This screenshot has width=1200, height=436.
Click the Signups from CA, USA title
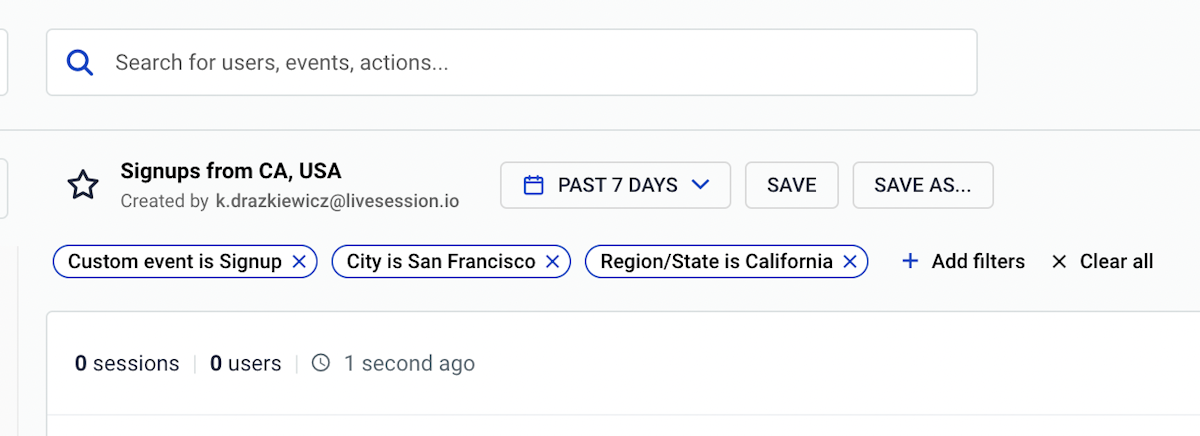tap(230, 171)
